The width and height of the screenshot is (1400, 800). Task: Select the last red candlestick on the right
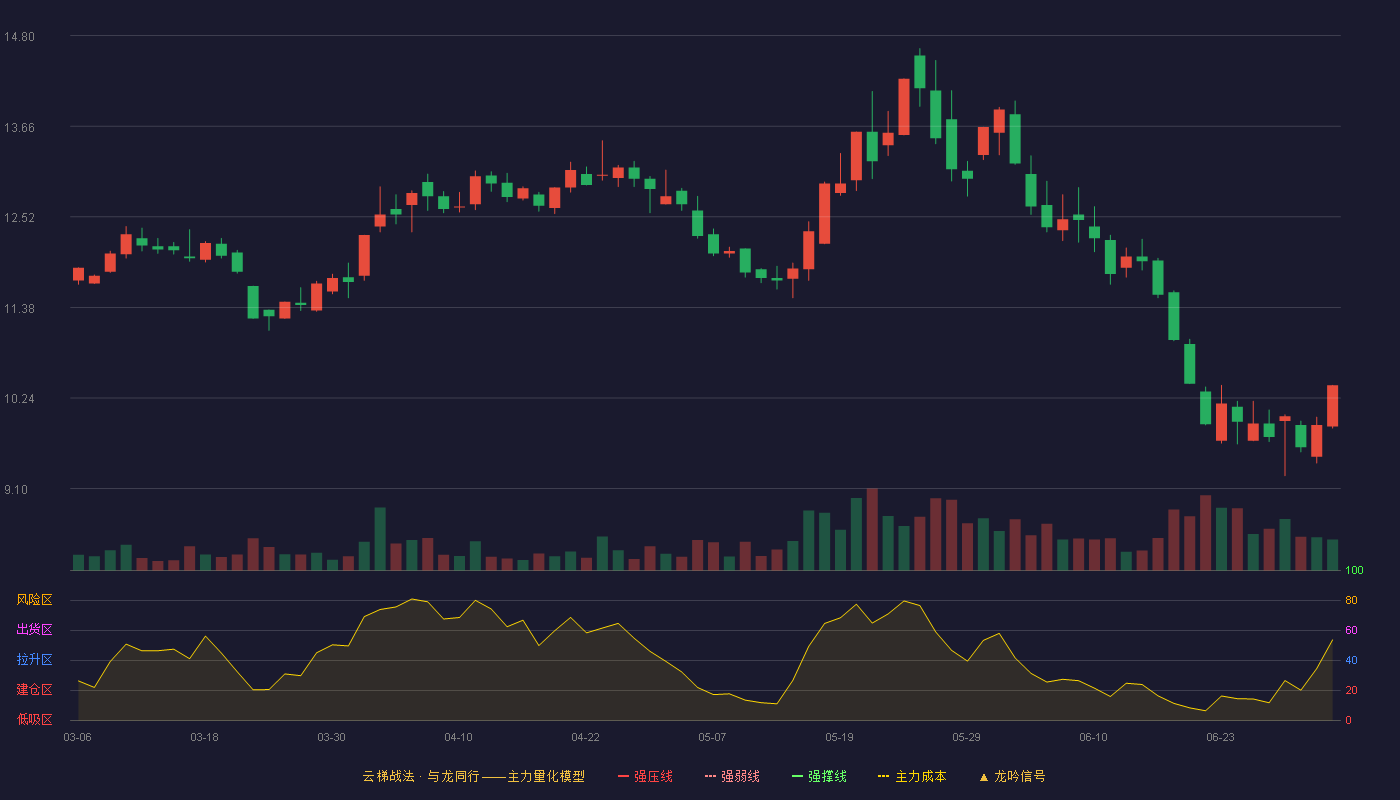coord(1332,406)
